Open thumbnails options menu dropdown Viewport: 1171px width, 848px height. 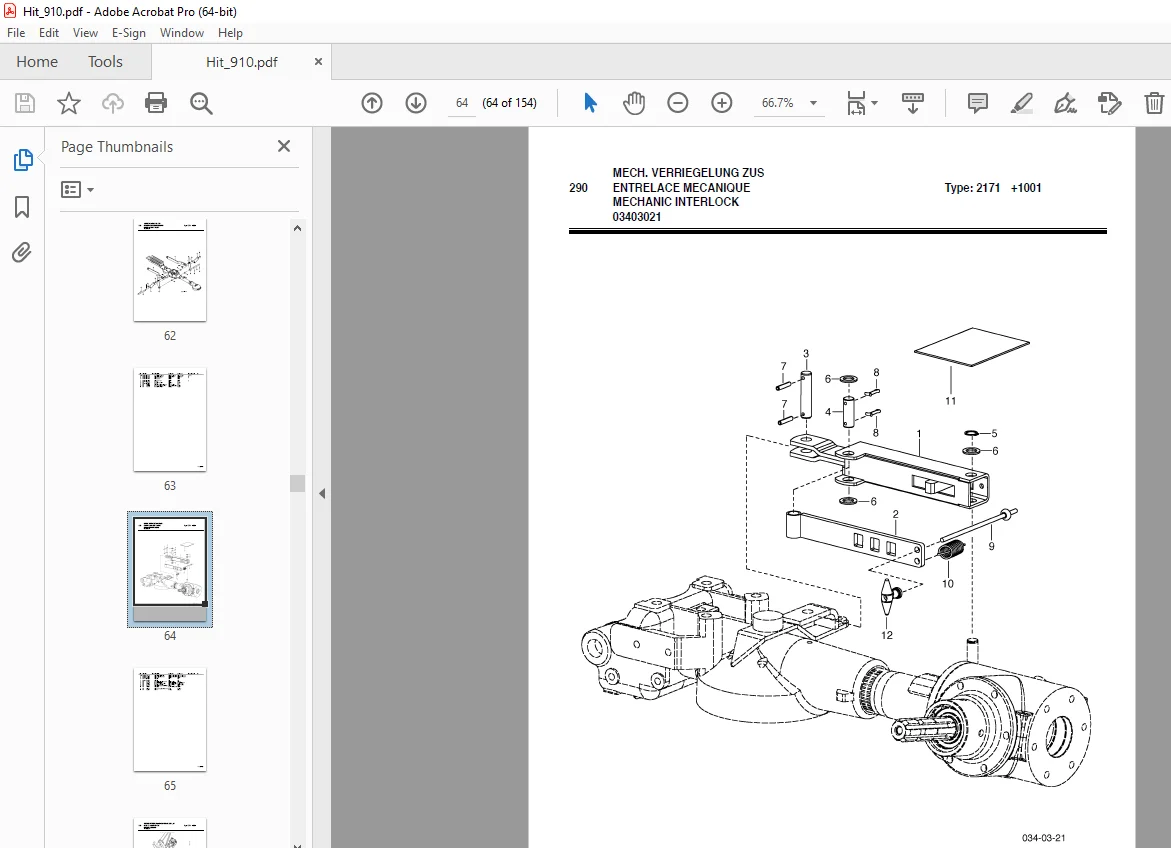[x=78, y=190]
